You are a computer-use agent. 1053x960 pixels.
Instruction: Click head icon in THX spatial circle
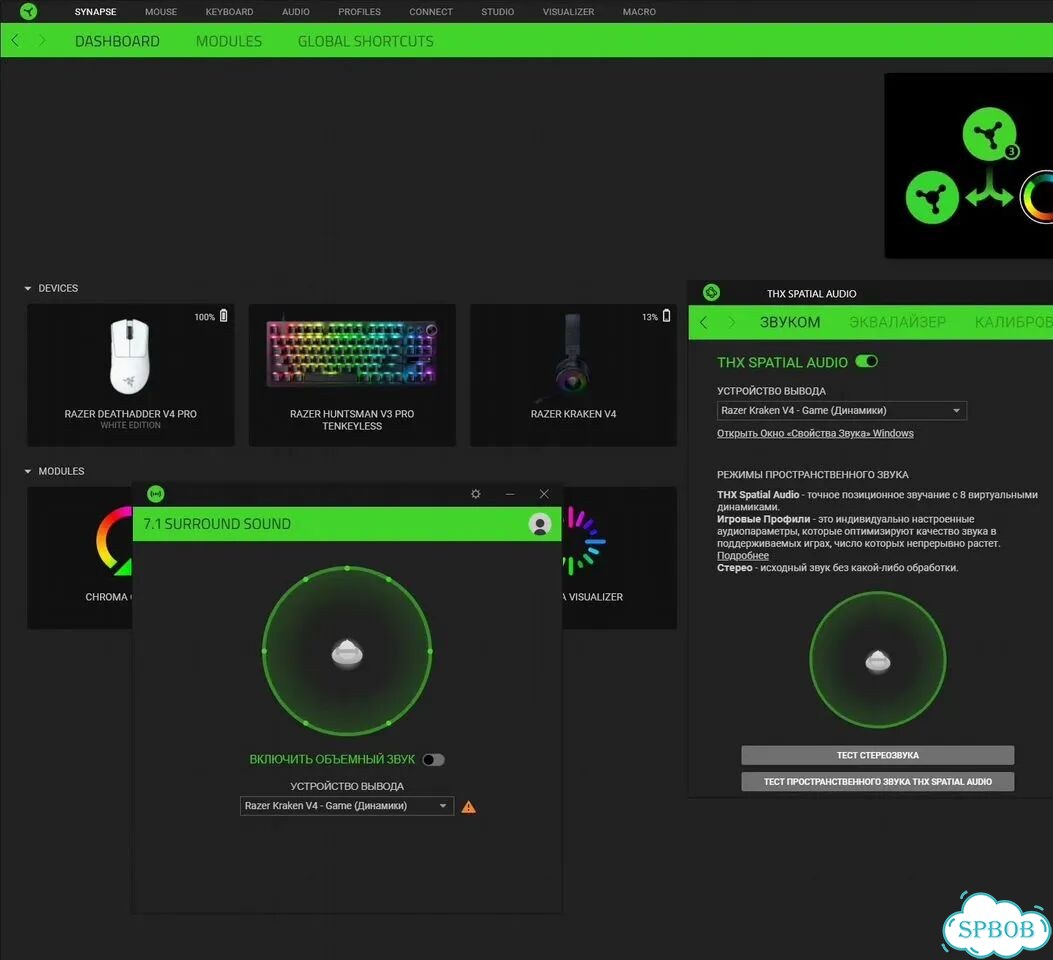[x=878, y=661]
